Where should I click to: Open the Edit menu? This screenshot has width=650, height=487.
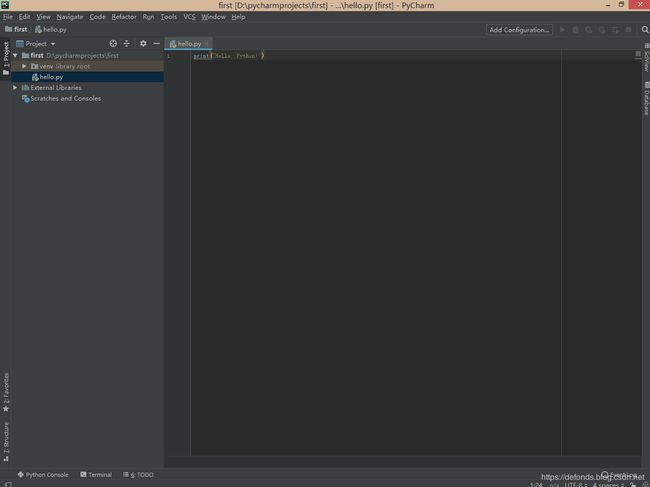pyautogui.click(x=24, y=17)
